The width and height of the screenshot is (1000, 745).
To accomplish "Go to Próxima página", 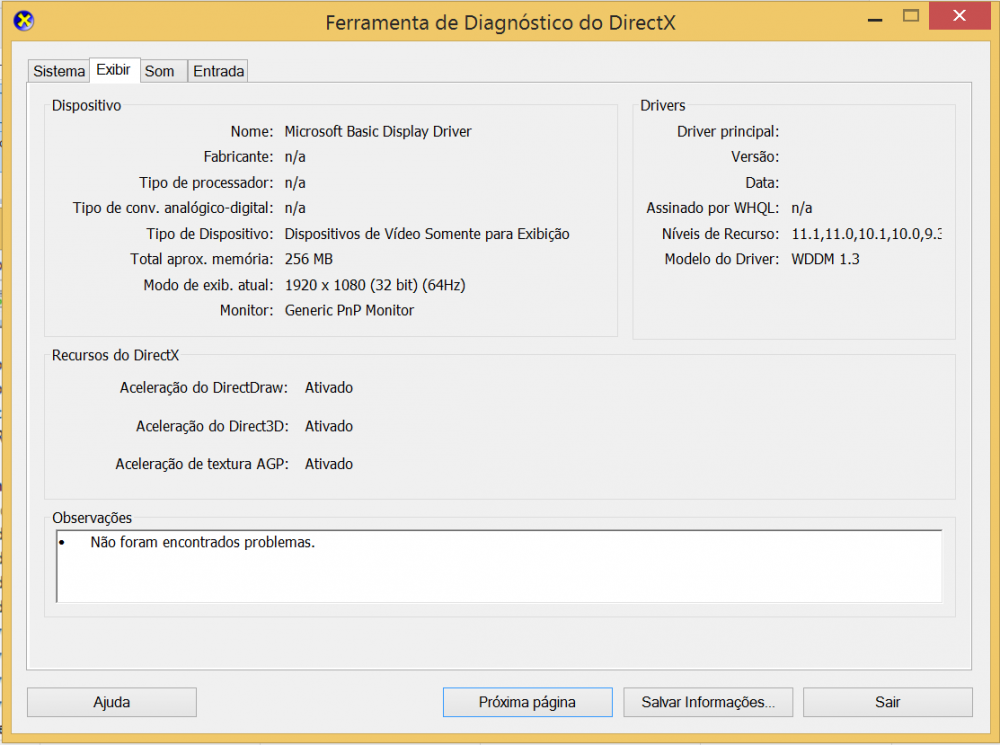I will click(x=527, y=702).
